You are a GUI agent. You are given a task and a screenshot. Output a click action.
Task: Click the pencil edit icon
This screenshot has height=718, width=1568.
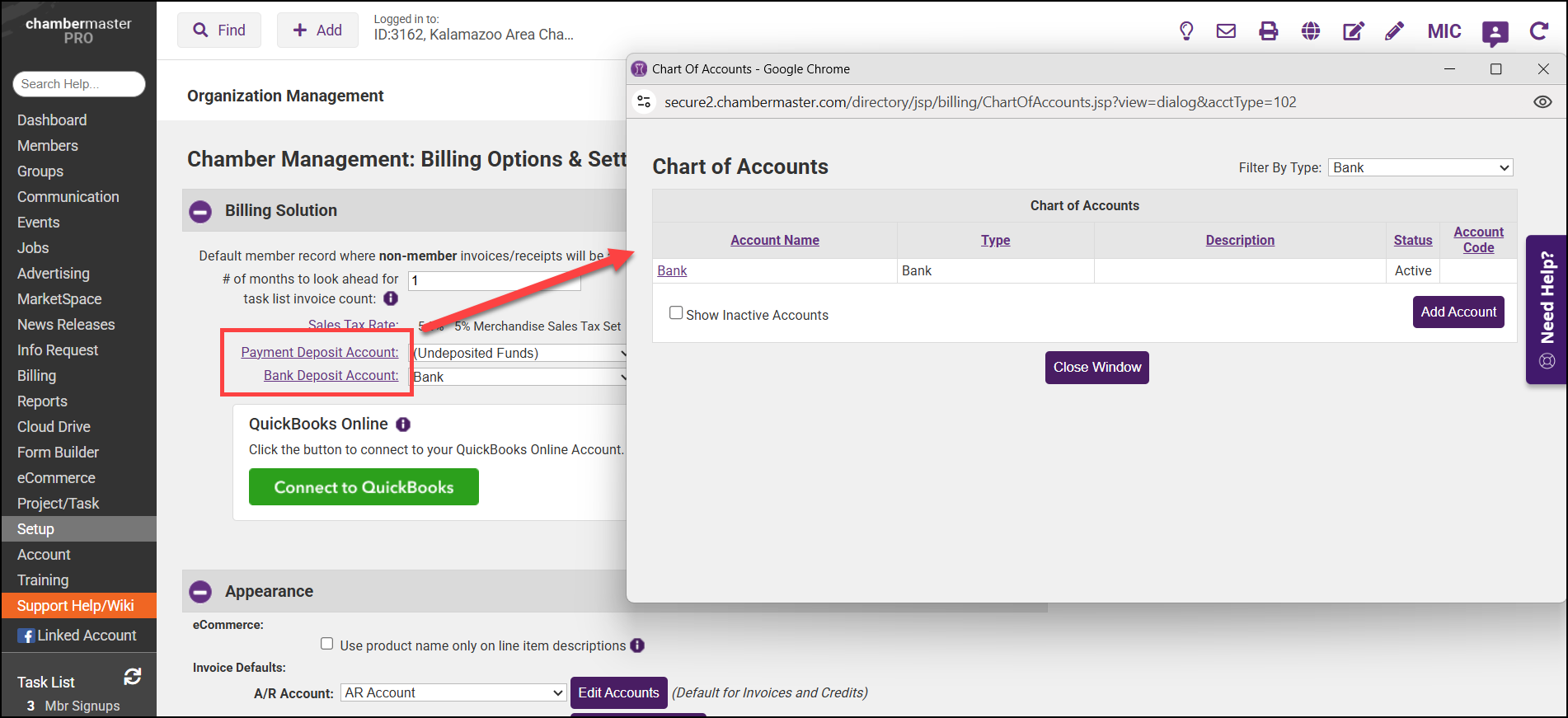pos(1394,31)
